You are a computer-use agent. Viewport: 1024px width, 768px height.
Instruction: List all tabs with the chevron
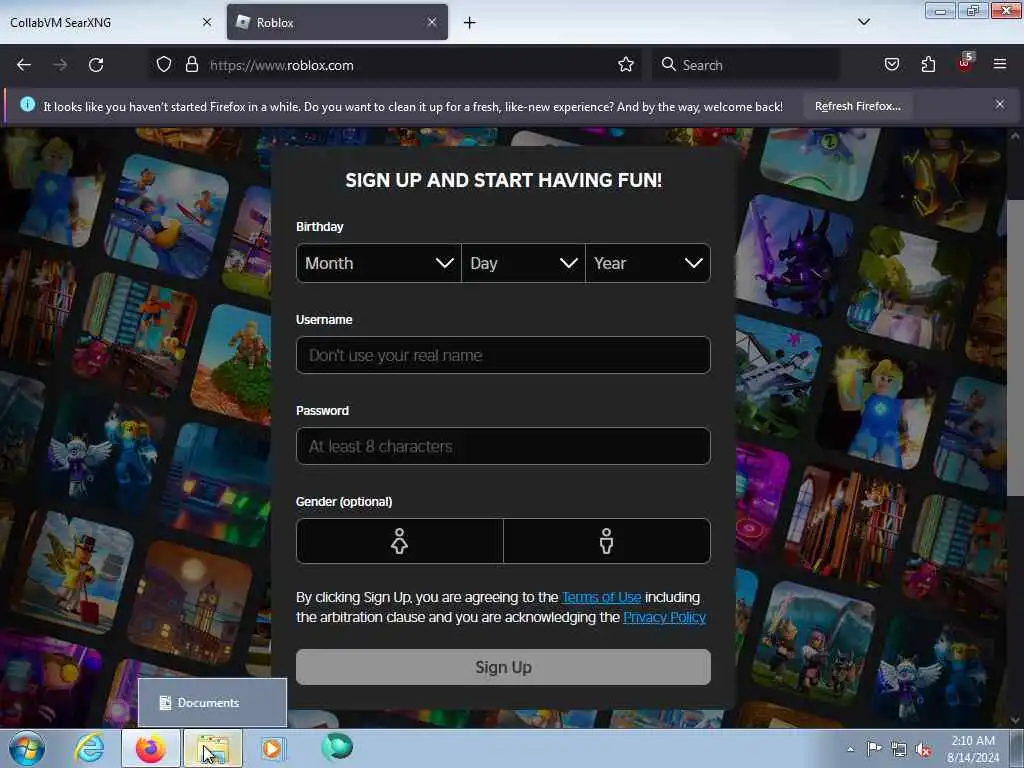pos(863,22)
